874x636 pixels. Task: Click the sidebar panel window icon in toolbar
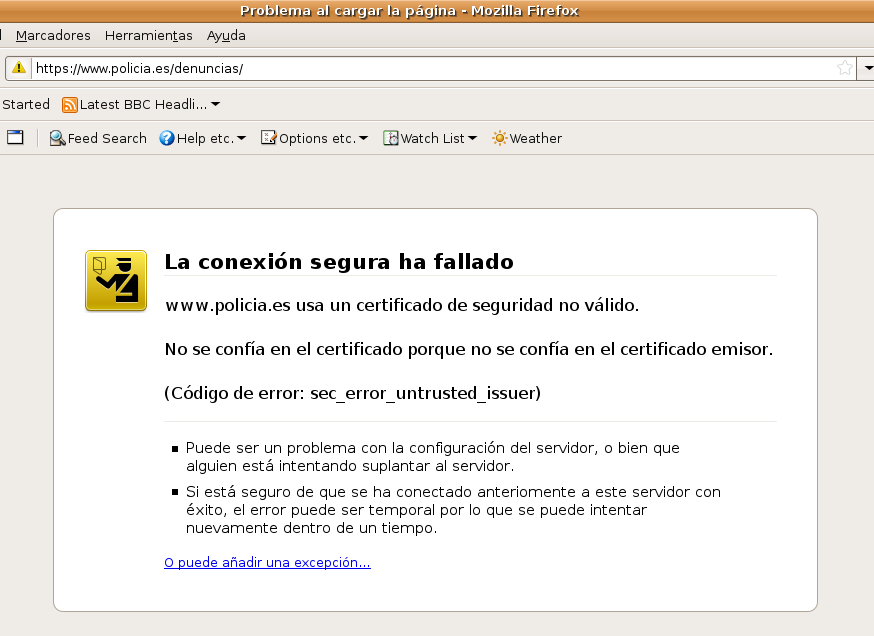click(x=16, y=137)
